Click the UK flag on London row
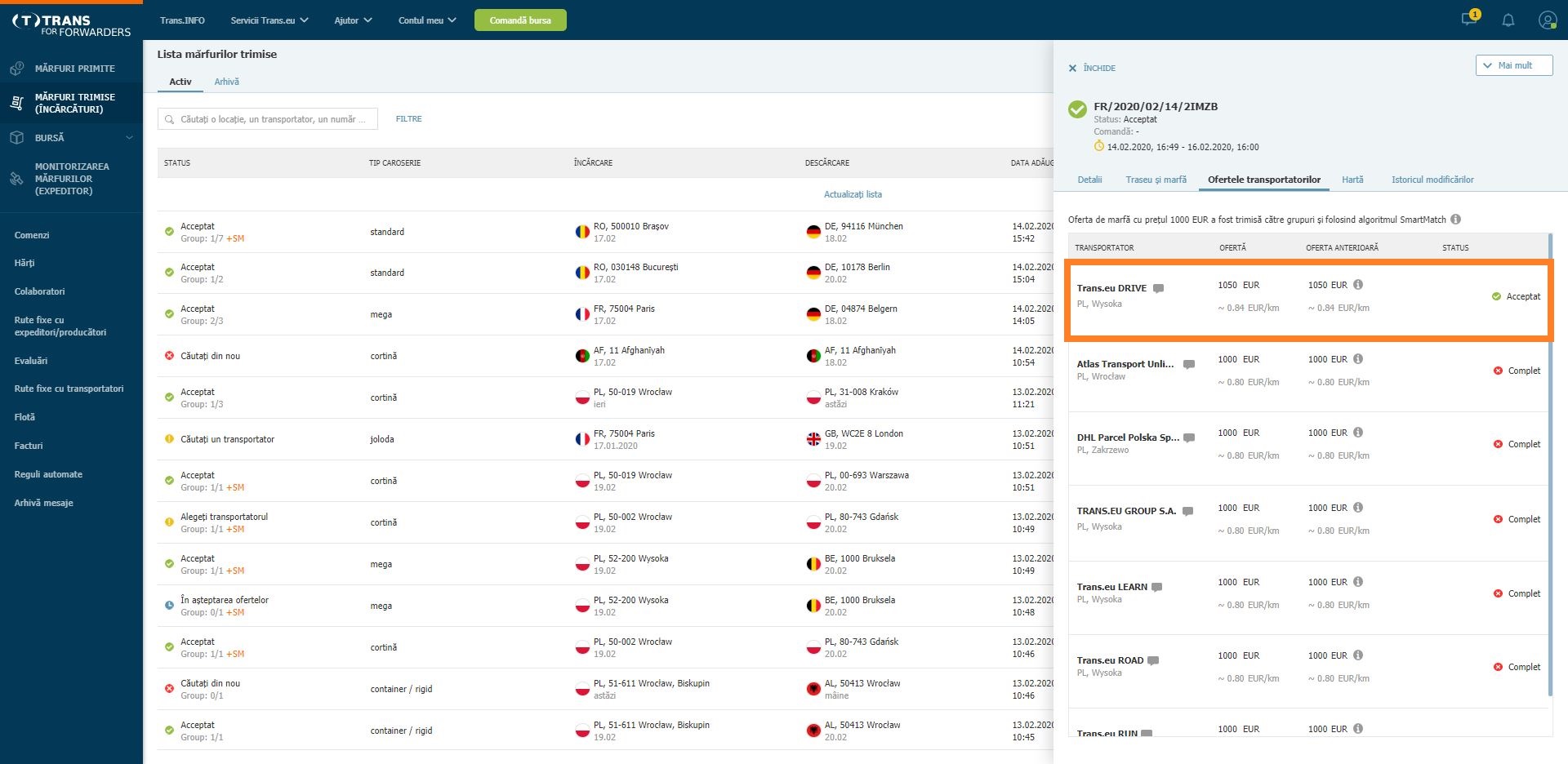 tap(813, 439)
